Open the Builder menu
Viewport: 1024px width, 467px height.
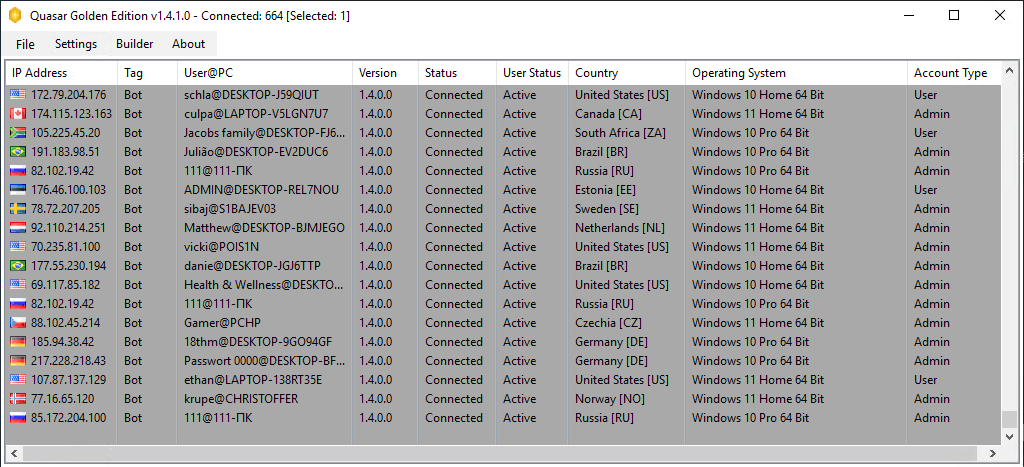point(135,44)
